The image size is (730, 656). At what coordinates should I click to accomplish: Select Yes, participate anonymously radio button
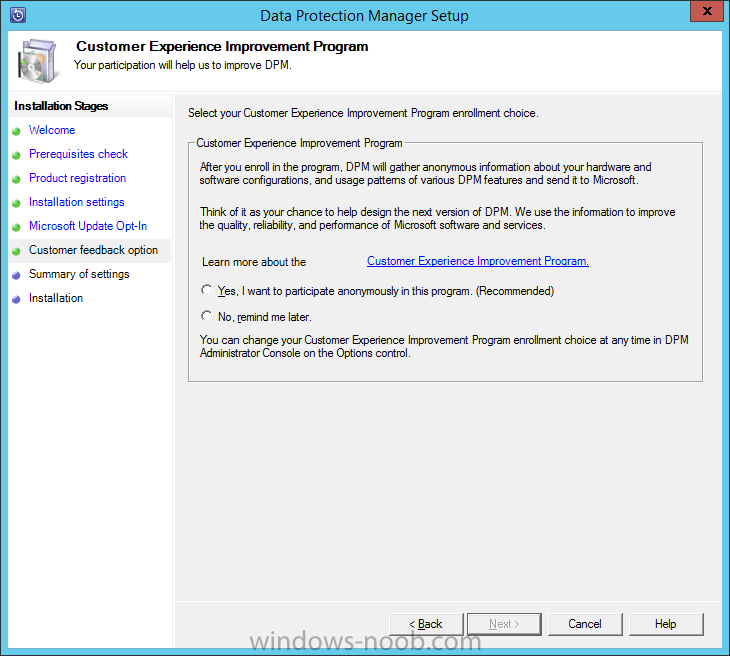pos(207,290)
